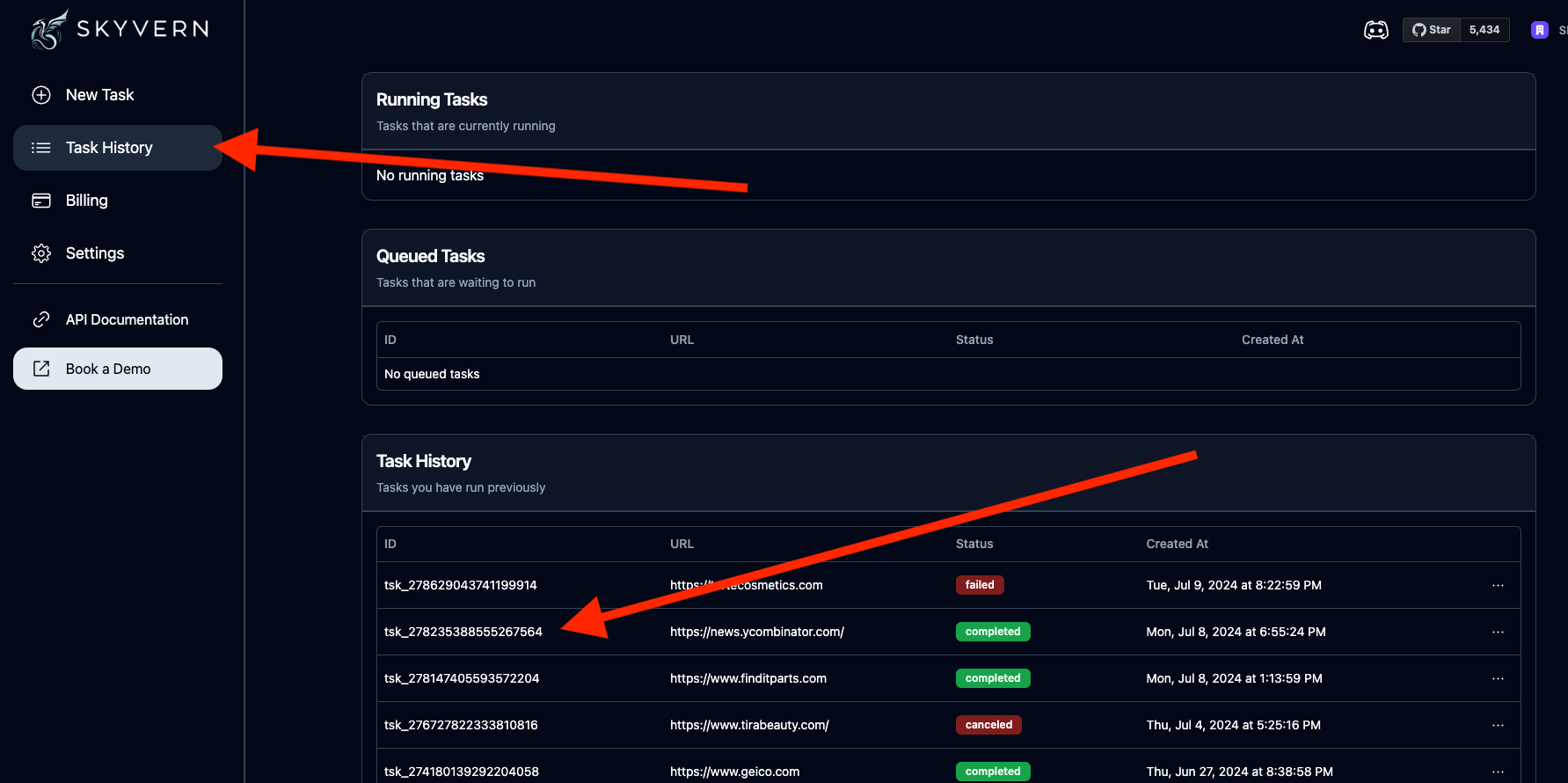Open Settings from the sidebar

(94, 253)
